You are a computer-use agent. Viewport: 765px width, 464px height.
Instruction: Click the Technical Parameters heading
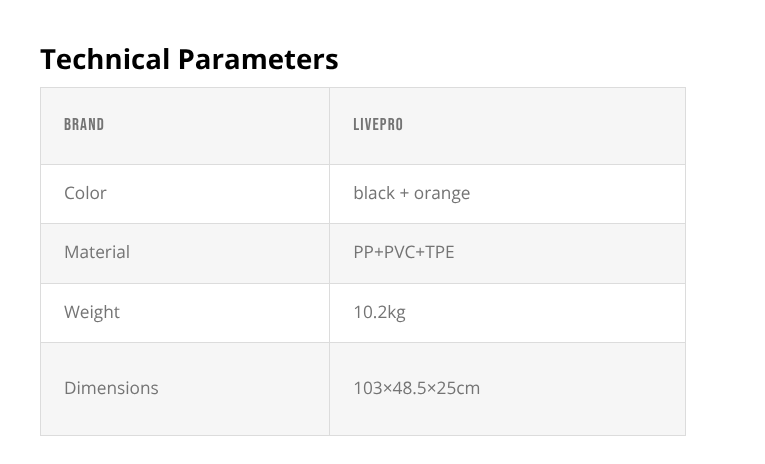coord(189,60)
